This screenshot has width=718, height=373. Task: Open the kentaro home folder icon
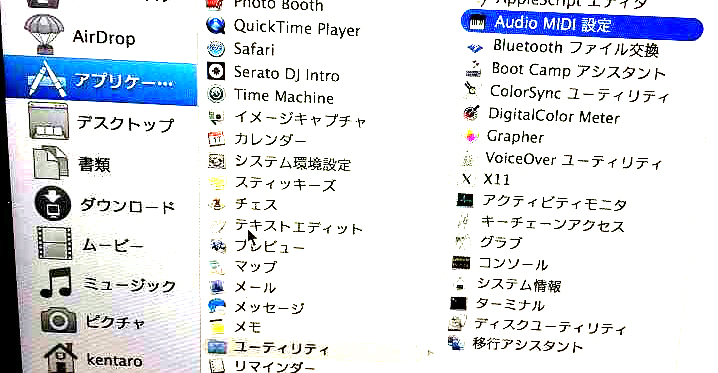pos(61,358)
